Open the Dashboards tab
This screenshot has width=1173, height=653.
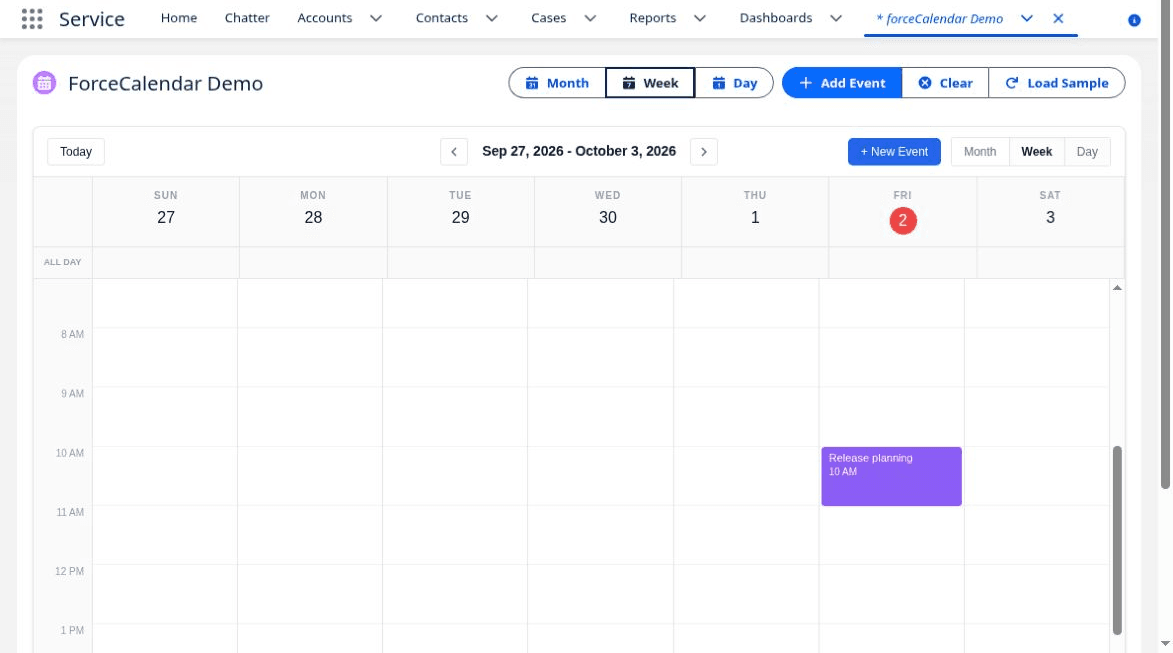coord(776,18)
